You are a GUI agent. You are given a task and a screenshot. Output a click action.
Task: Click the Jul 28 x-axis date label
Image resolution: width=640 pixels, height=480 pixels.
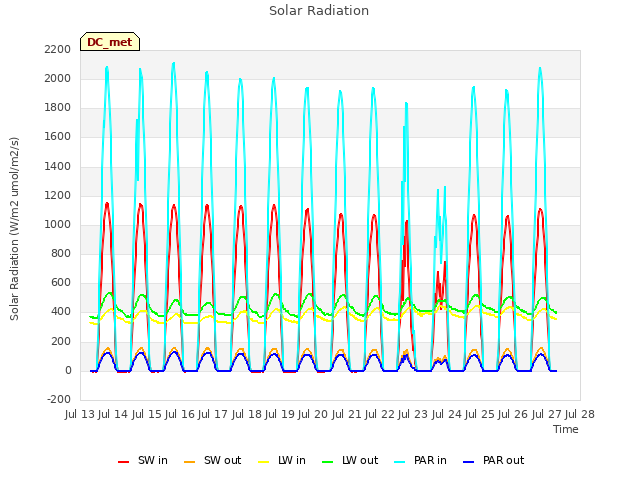click(580, 415)
